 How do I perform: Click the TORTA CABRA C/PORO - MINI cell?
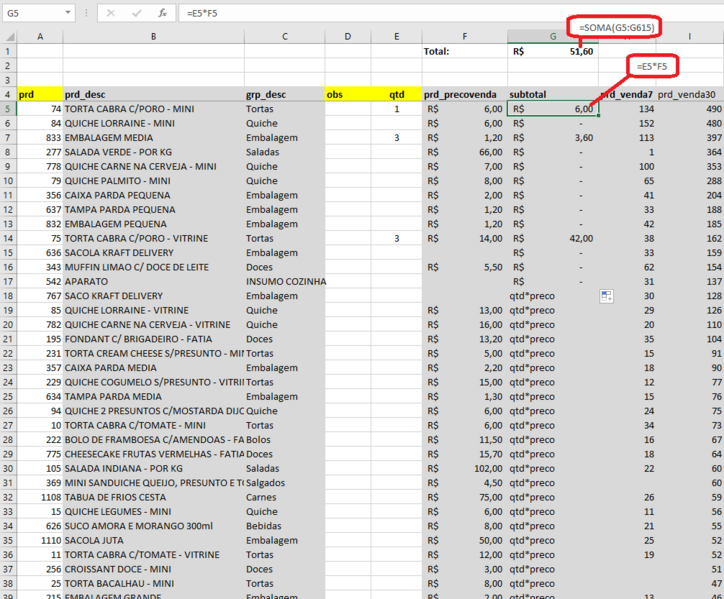pos(153,109)
